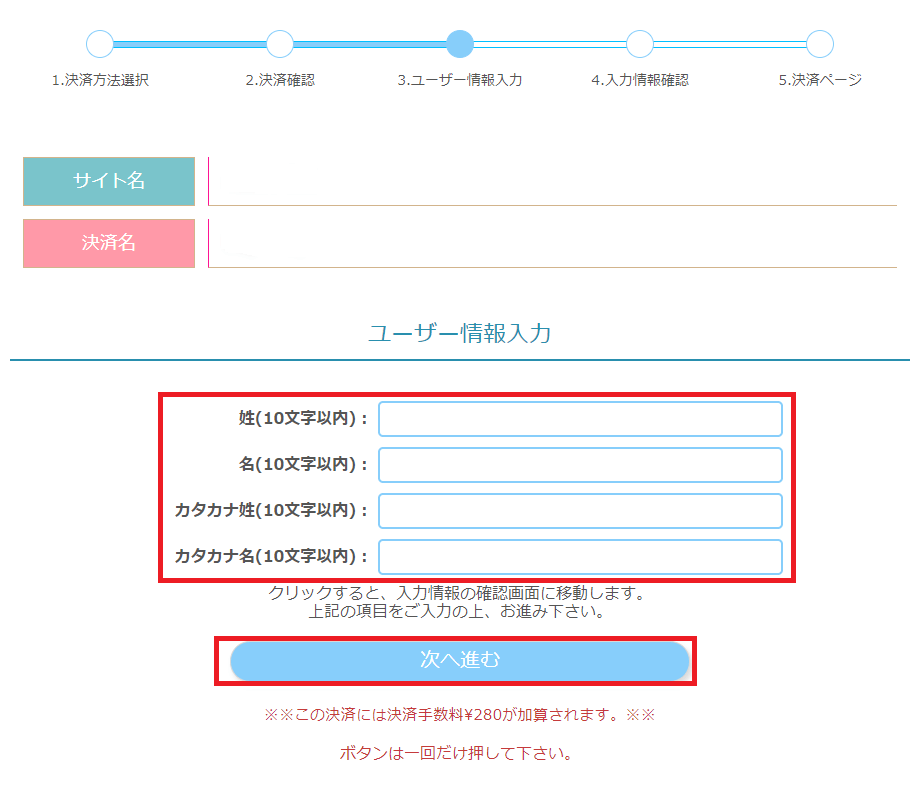Click the 決済名 label box
Screen dimensions: 920x785
(109, 243)
